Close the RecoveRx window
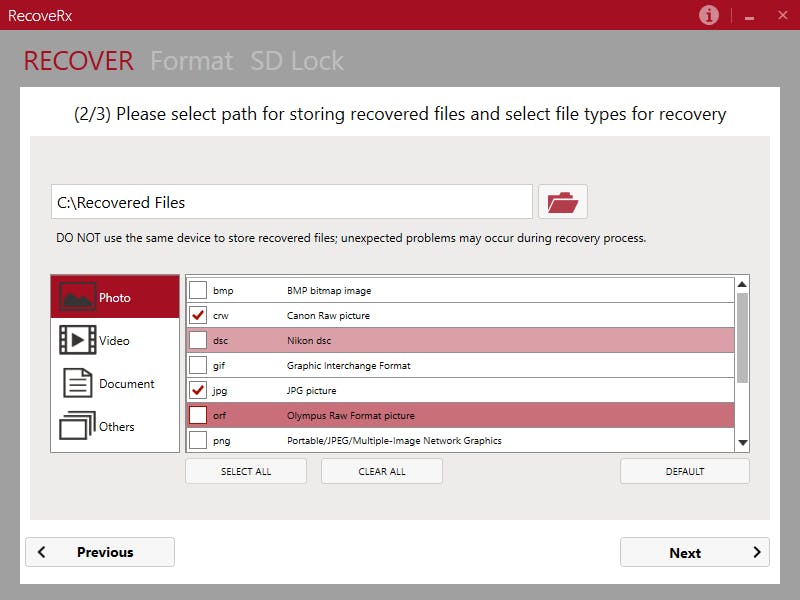Viewport: 800px width, 600px height. click(783, 15)
